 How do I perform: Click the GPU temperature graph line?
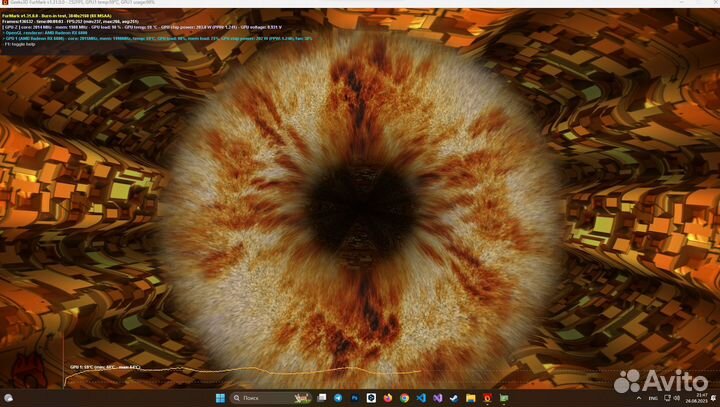[250, 372]
